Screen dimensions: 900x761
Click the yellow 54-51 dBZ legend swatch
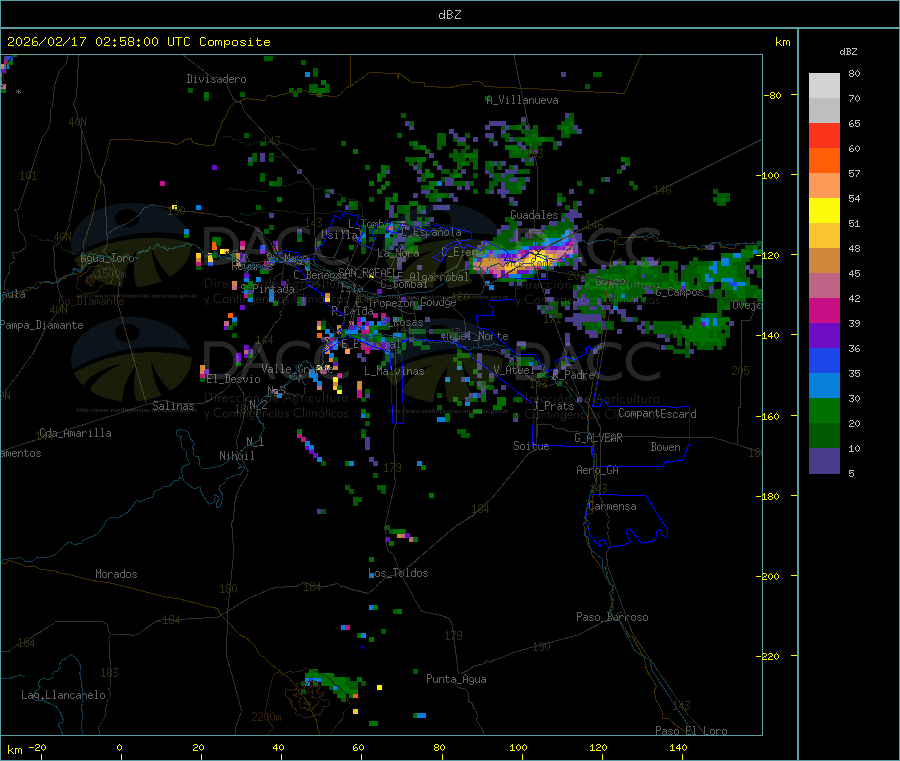[824, 211]
